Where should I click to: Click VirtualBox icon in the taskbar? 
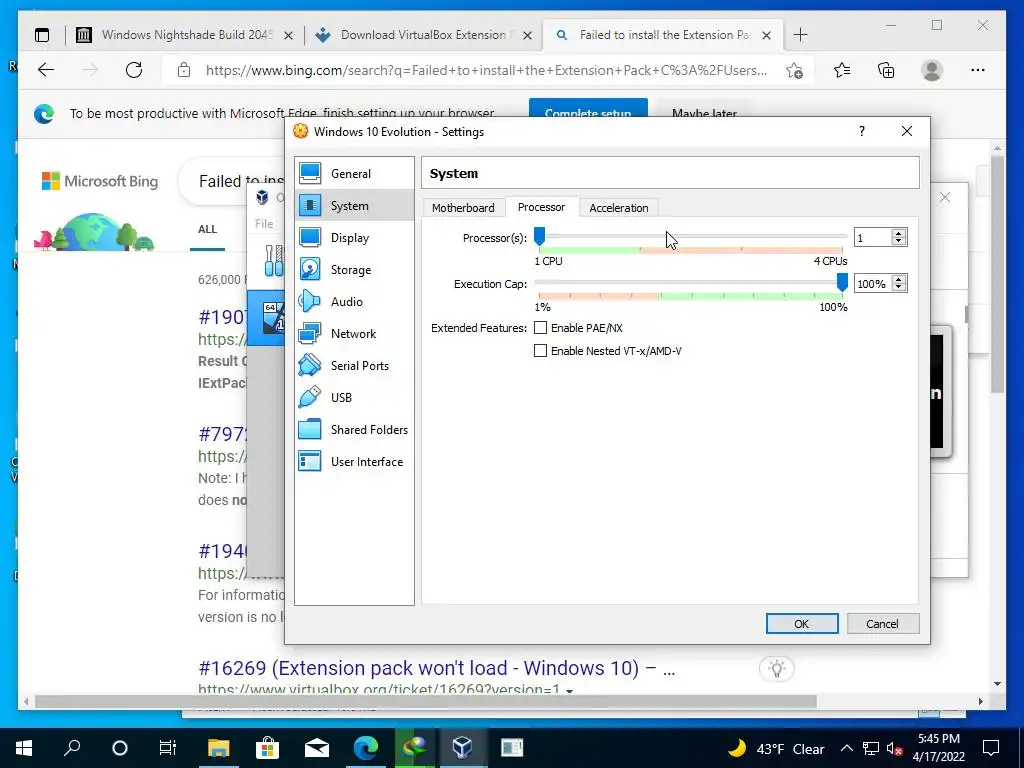462,748
